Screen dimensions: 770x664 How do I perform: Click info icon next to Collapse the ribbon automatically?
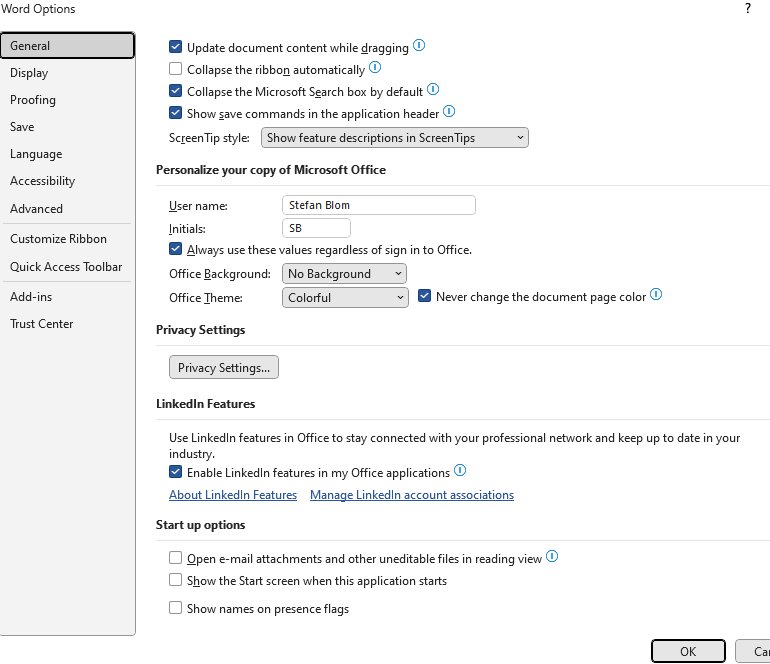[375, 67]
